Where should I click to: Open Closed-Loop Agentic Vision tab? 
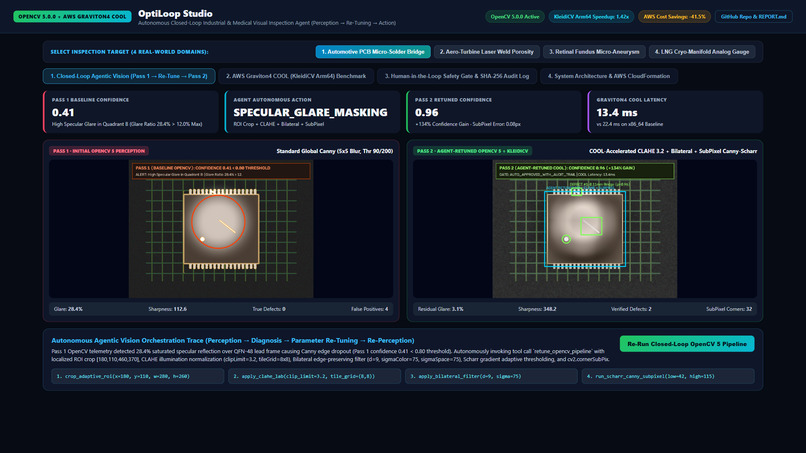(129, 76)
